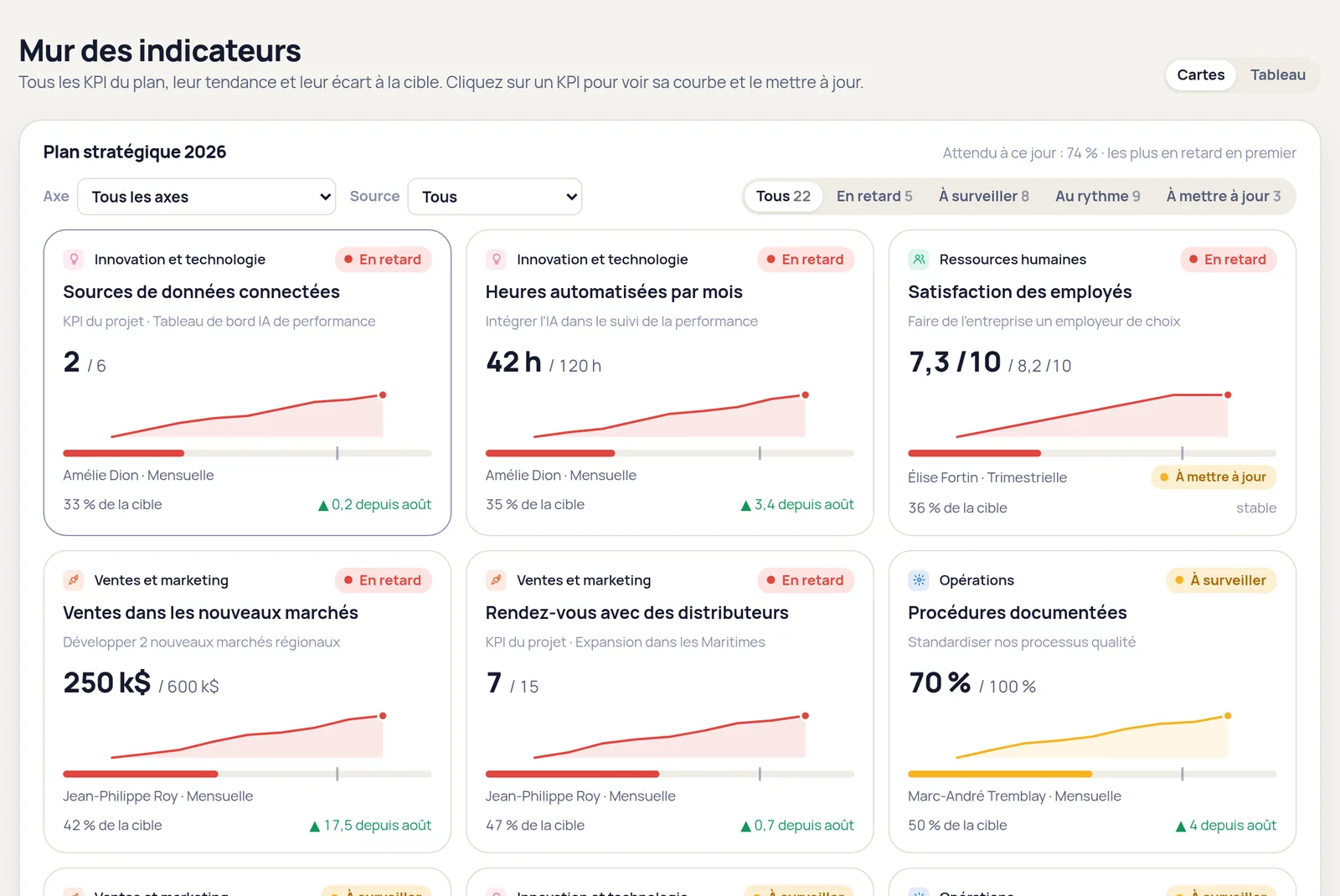
Task: Click the stable trend label
Action: pyautogui.click(x=1256, y=508)
